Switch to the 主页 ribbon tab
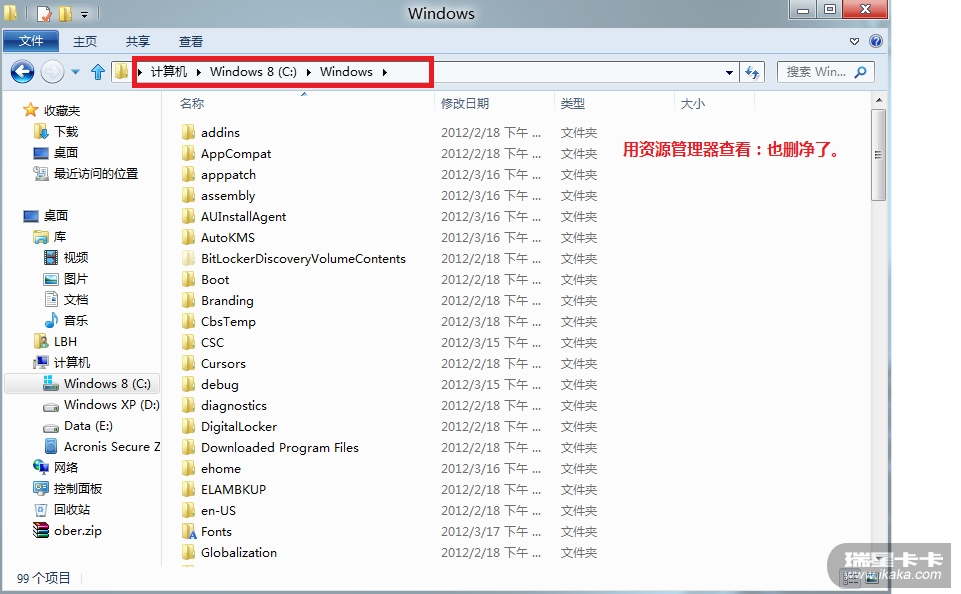Screen dimensions: 961x594 pyautogui.click(x=85, y=41)
